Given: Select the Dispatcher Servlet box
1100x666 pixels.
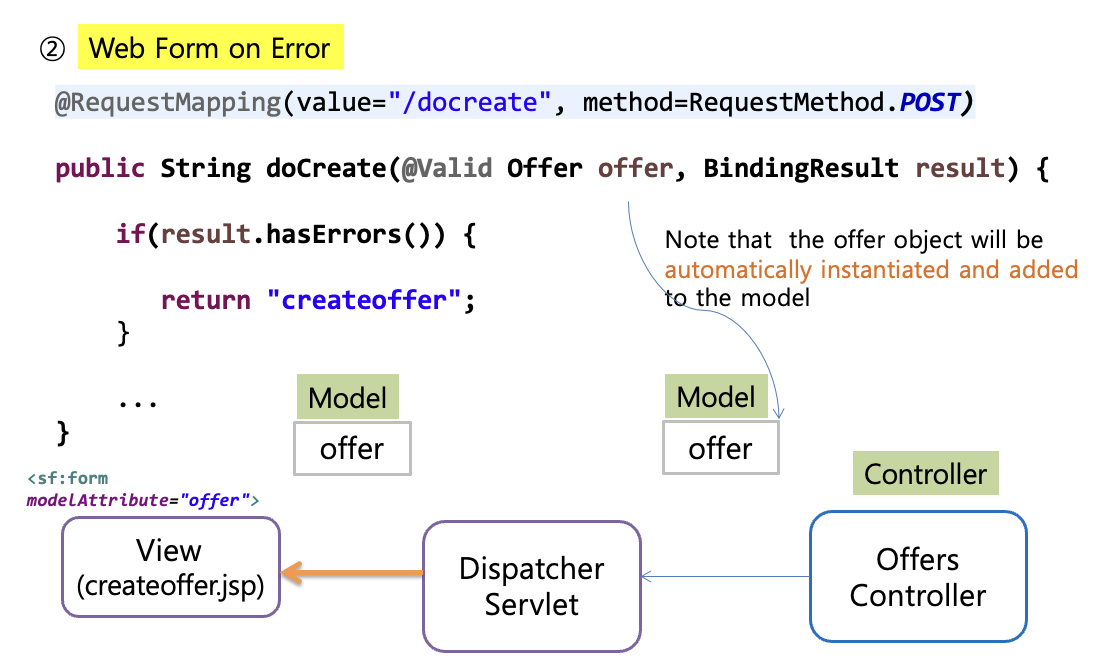Looking at the screenshot, I should click(532, 586).
